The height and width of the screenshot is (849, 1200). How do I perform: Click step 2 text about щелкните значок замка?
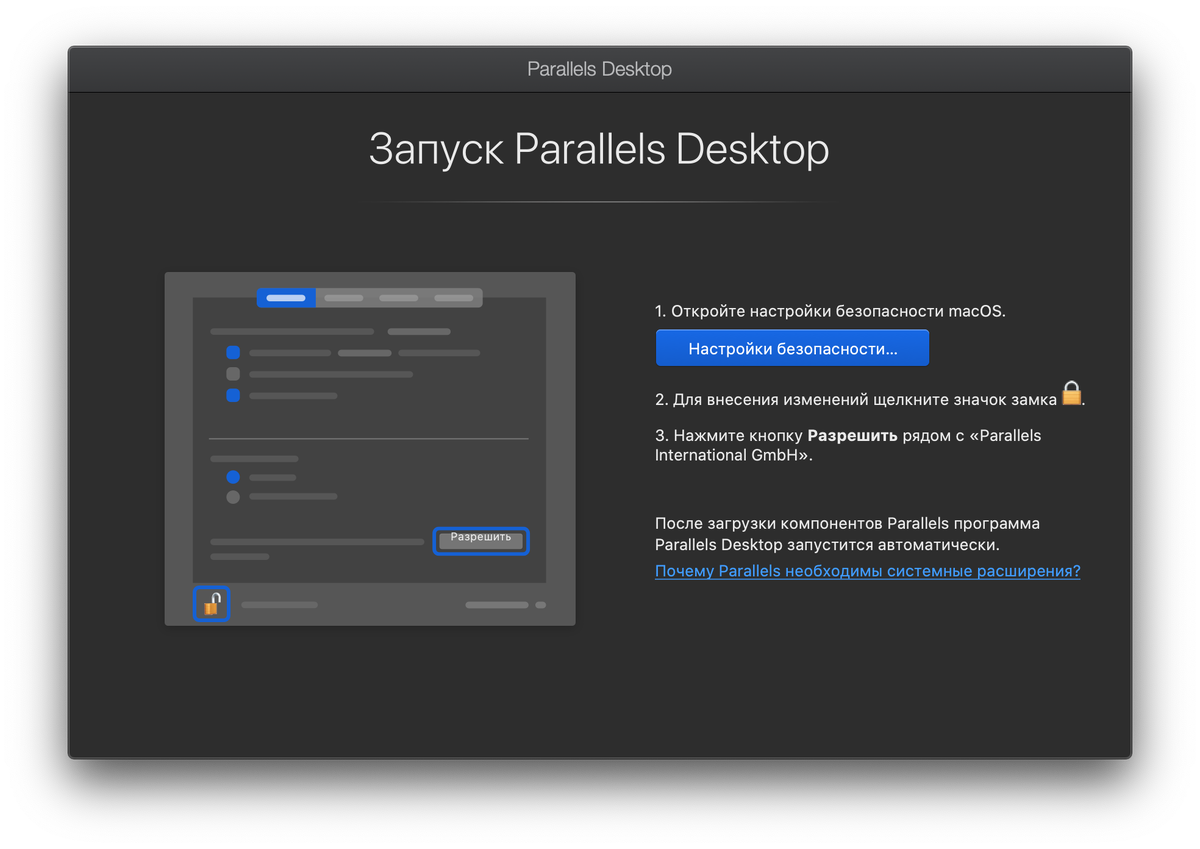pyautogui.click(x=856, y=399)
